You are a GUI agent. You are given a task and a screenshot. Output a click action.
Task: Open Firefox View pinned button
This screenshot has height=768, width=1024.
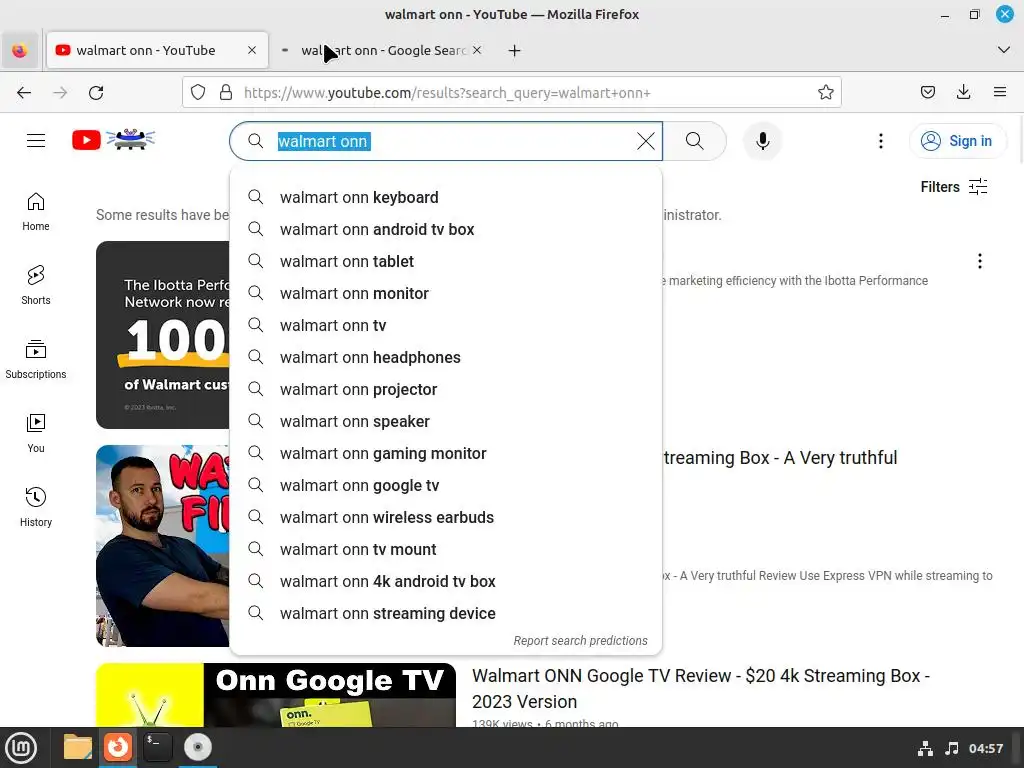click(x=20, y=50)
